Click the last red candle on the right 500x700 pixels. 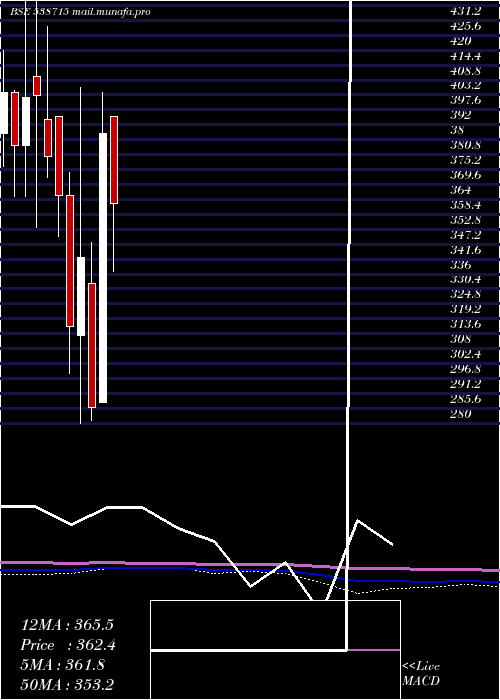click(x=114, y=160)
